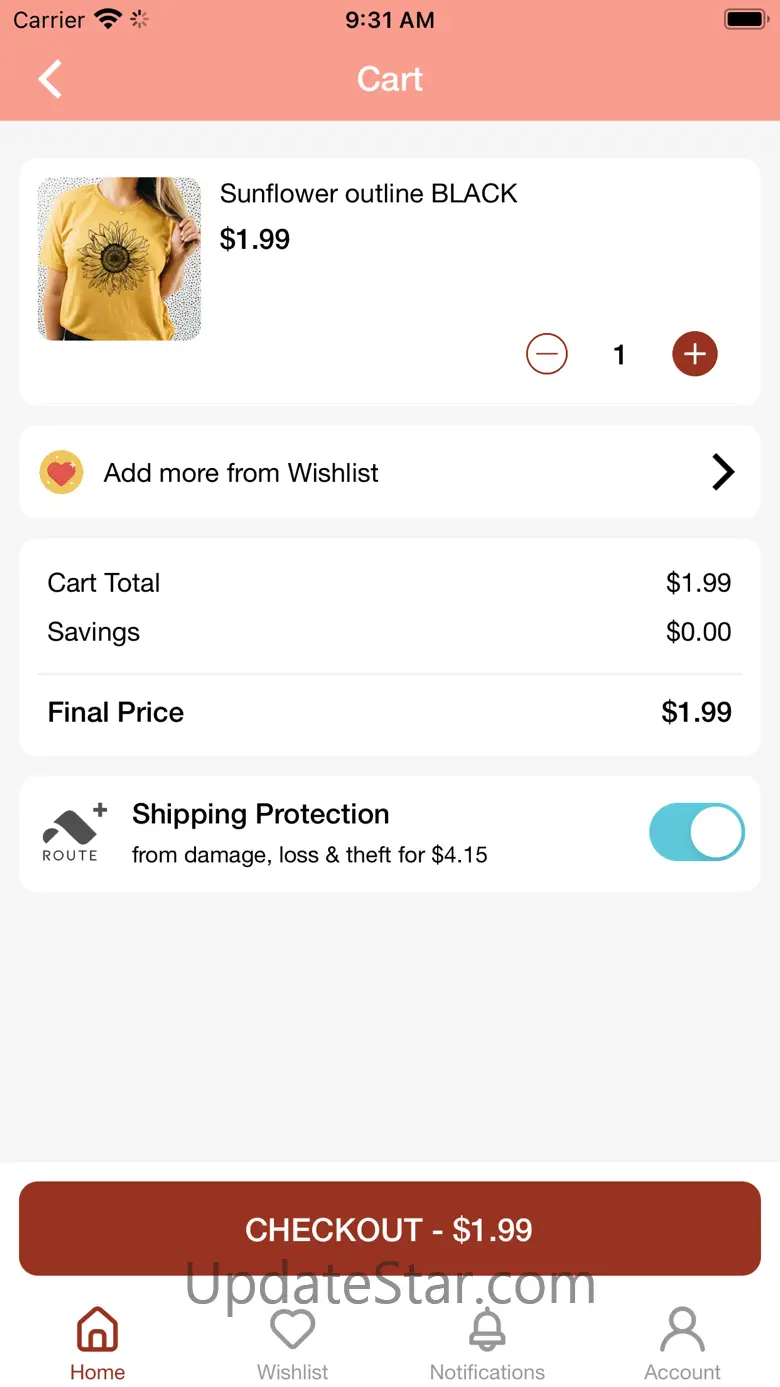Open the Home tab
This screenshot has height=1387, width=780.
coord(97,1343)
